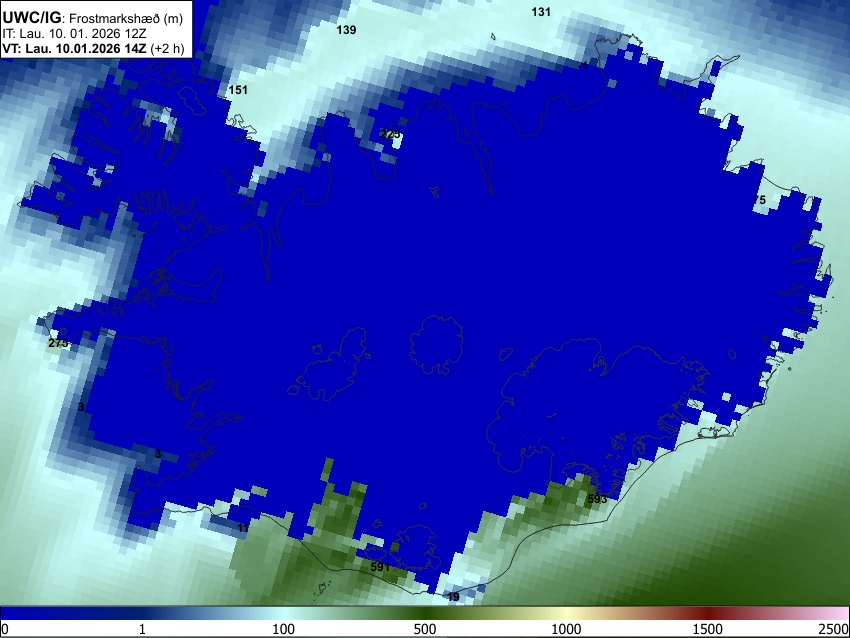Image resolution: width=850 pixels, height=638 pixels.
Task: Click the legend scale label 1000
Action: (x=566, y=629)
